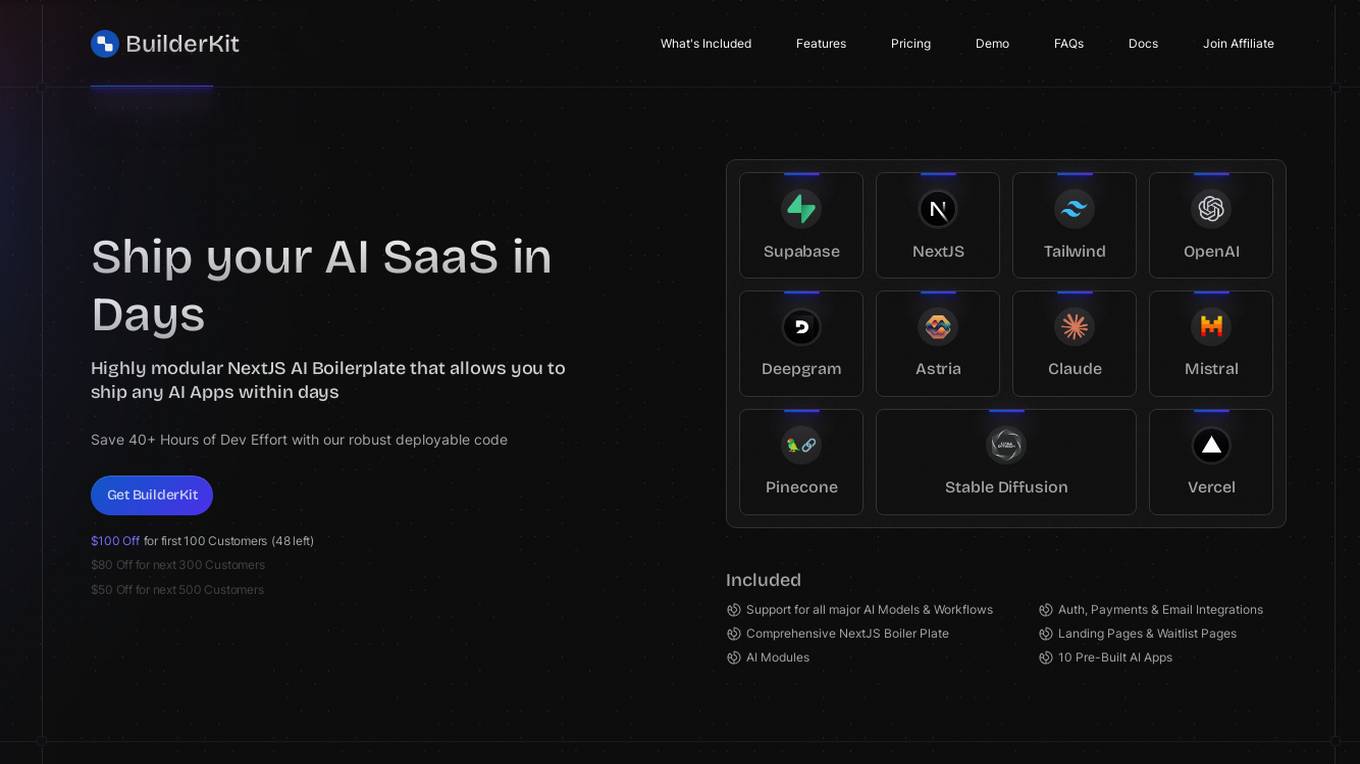Screen dimensions: 1360x764
Task: Open FAQs in the navbar
Action: tap(1069, 44)
